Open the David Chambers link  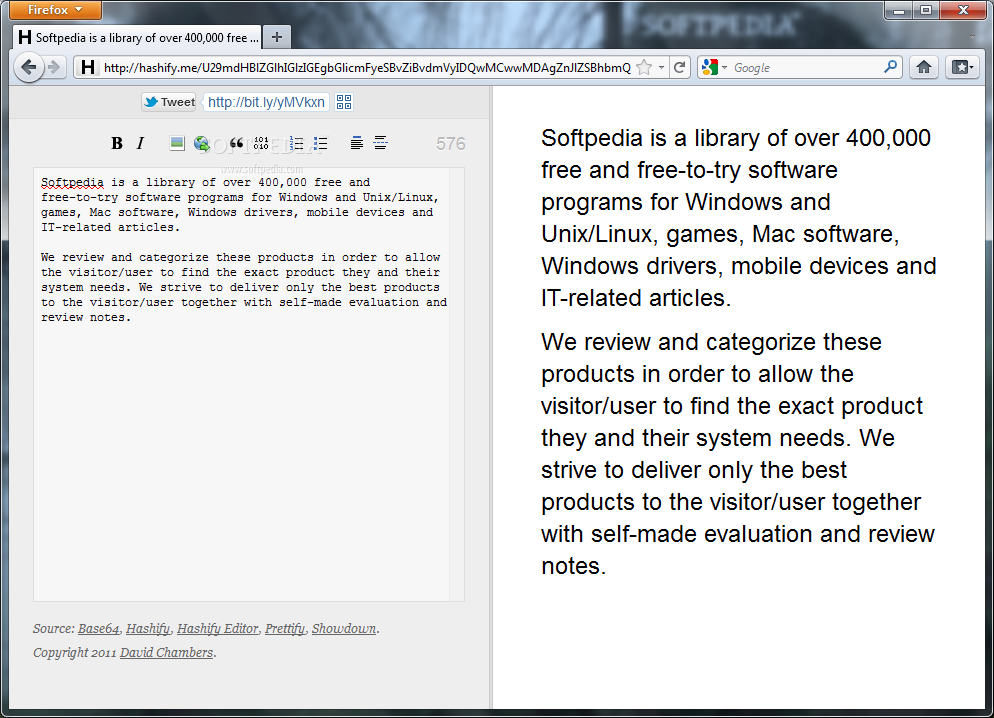(166, 653)
